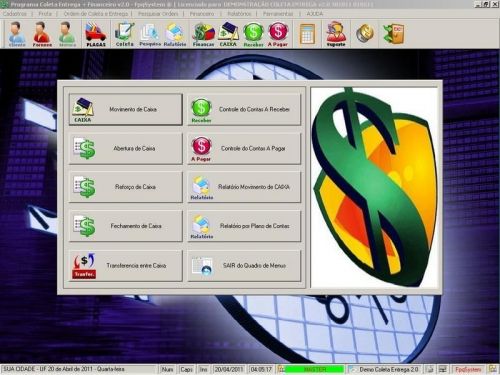Image resolution: width=500 pixels, height=375 pixels.
Task: Open Controle de Contas A Pagar
Action: (244, 148)
